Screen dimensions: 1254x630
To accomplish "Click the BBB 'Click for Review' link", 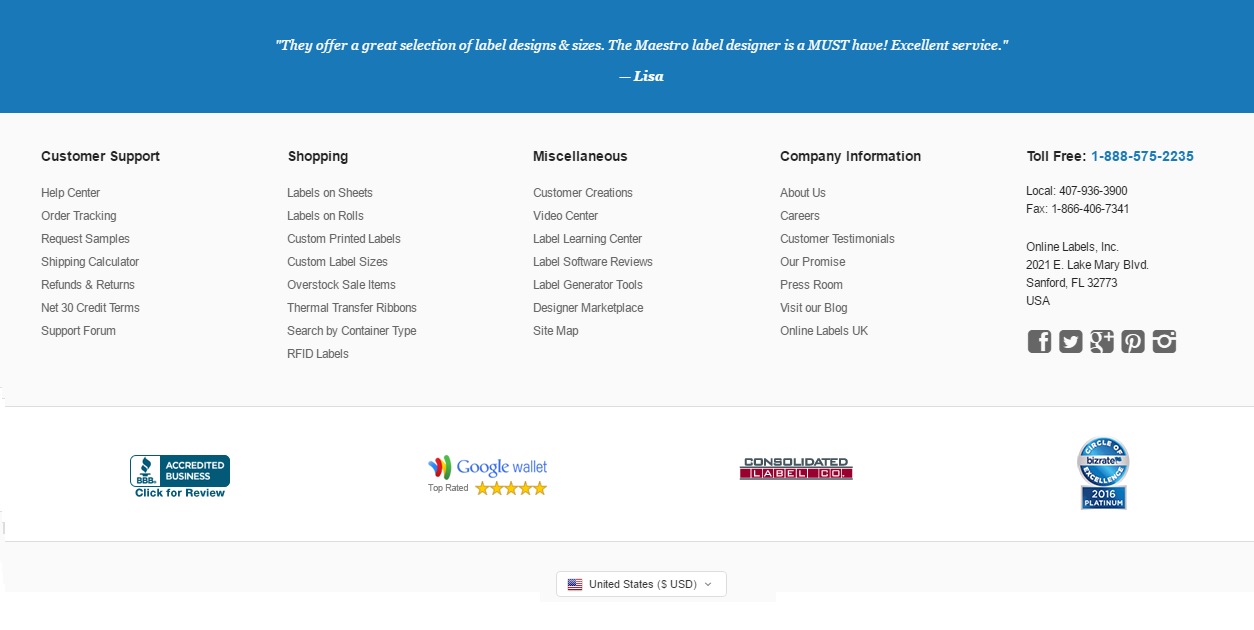I will point(179,491).
